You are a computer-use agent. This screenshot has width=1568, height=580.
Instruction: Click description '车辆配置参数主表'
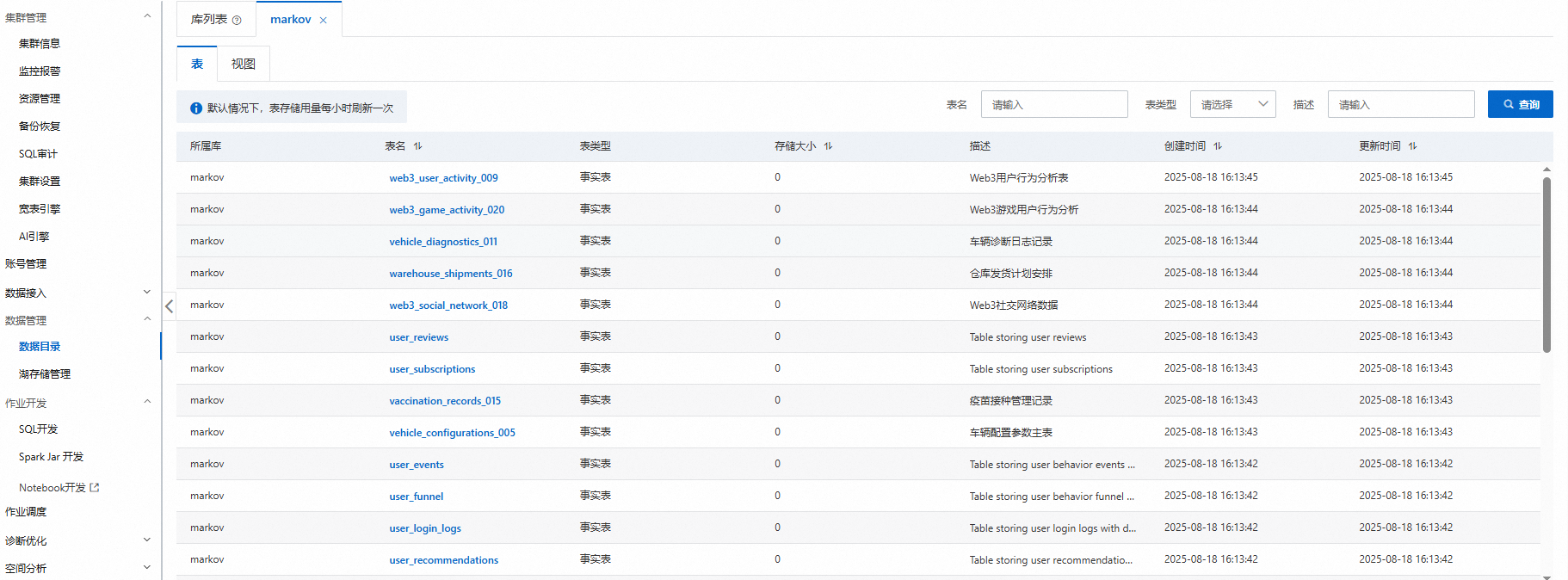(x=1011, y=433)
